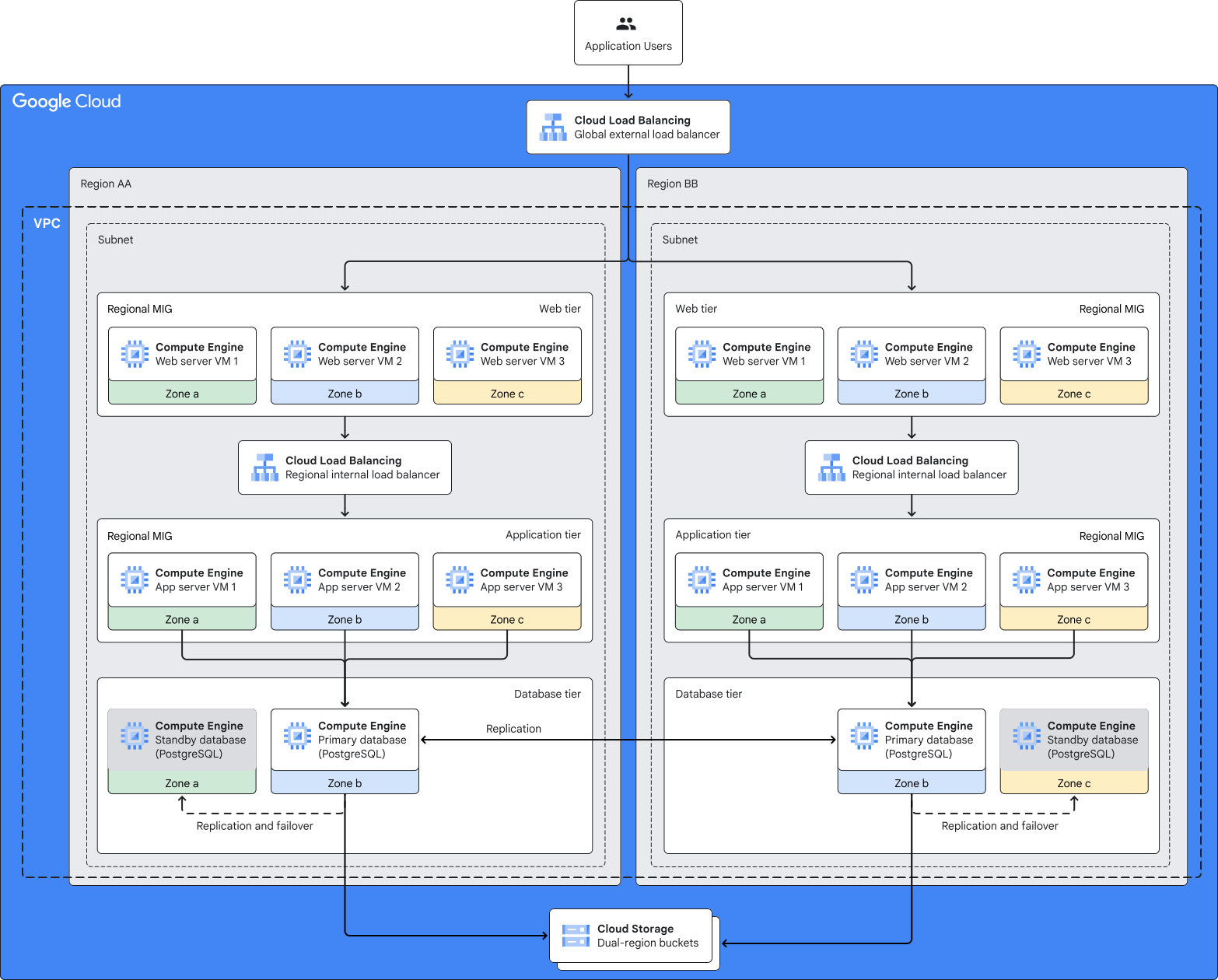This screenshot has width=1218, height=980.
Task: Select Web server VM 2 box in Region BB
Action: pos(911,355)
